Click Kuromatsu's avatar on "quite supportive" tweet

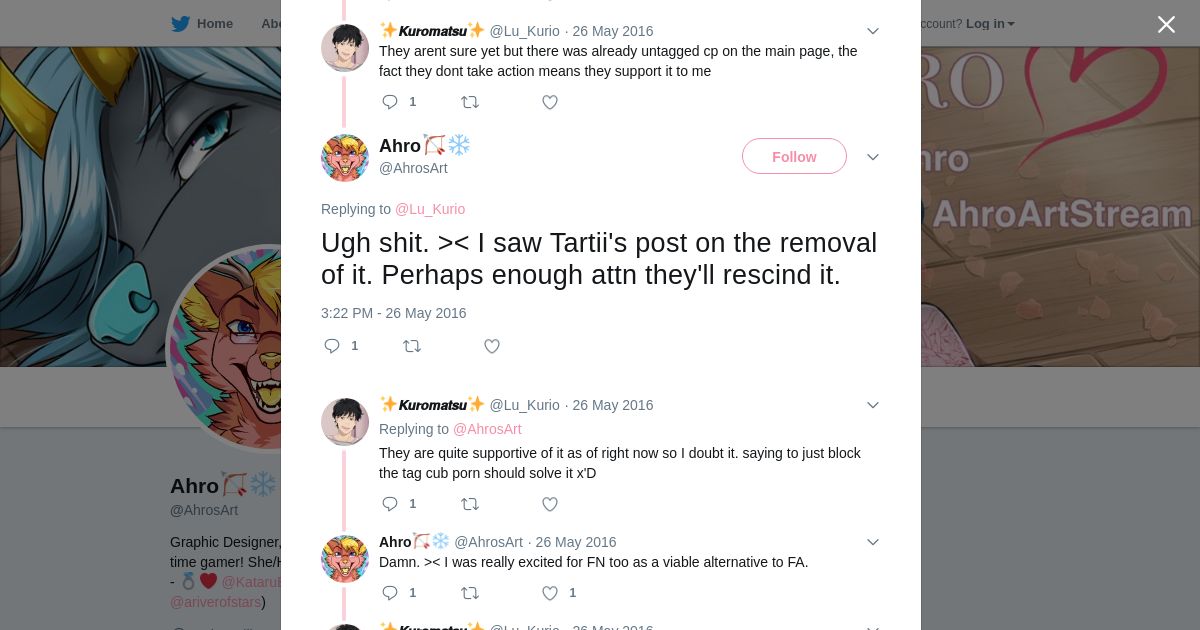click(x=345, y=422)
